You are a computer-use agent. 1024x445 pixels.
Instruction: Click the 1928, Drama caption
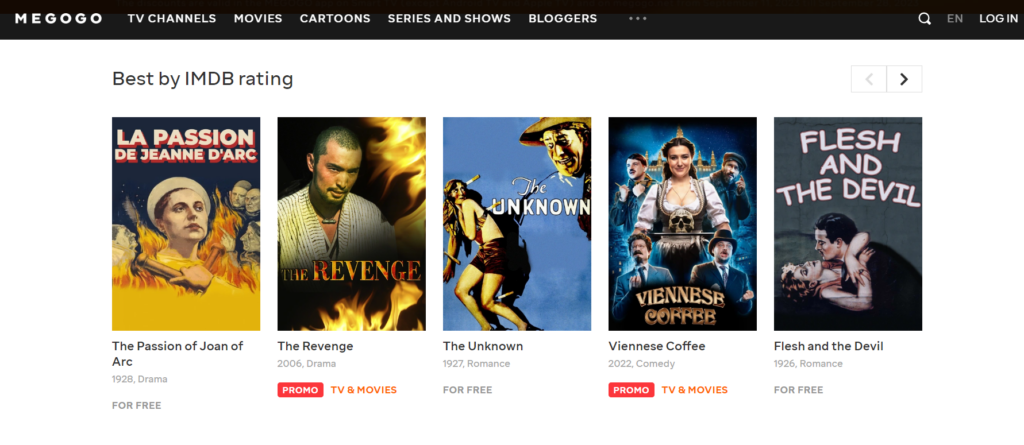click(x=140, y=379)
